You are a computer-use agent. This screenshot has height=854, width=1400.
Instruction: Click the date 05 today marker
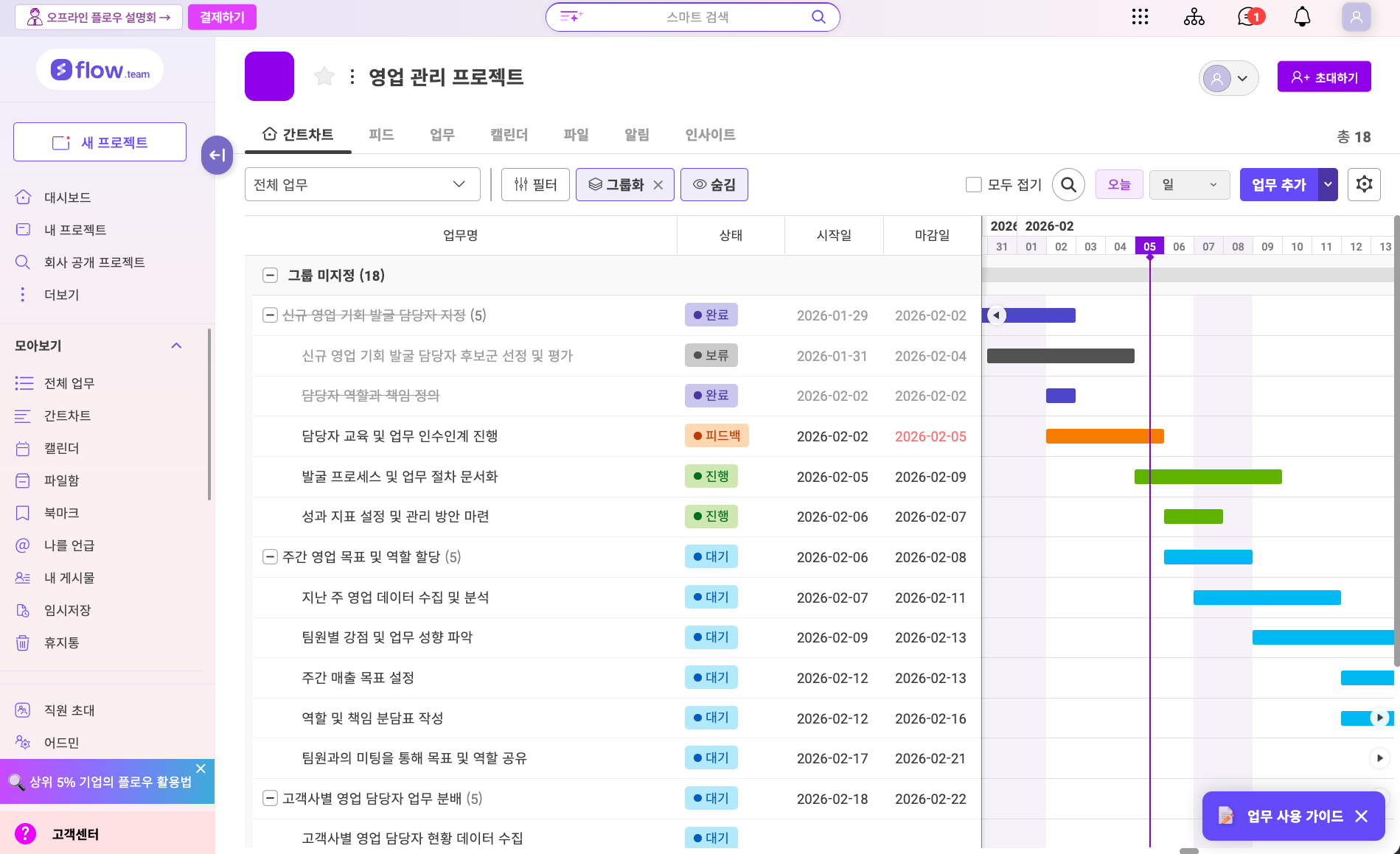1149,247
